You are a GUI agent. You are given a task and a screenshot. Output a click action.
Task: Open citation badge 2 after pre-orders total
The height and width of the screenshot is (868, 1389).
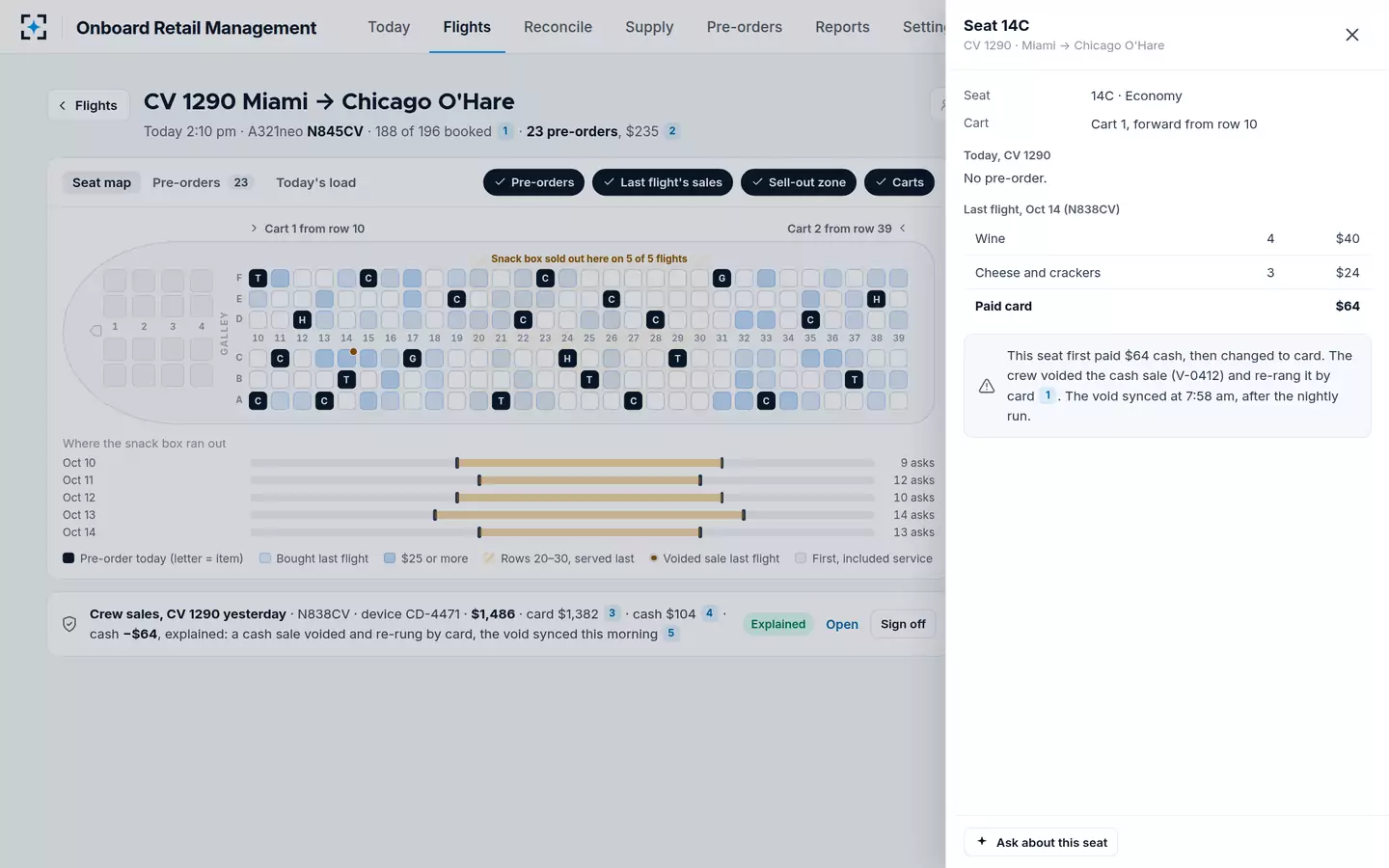click(672, 131)
